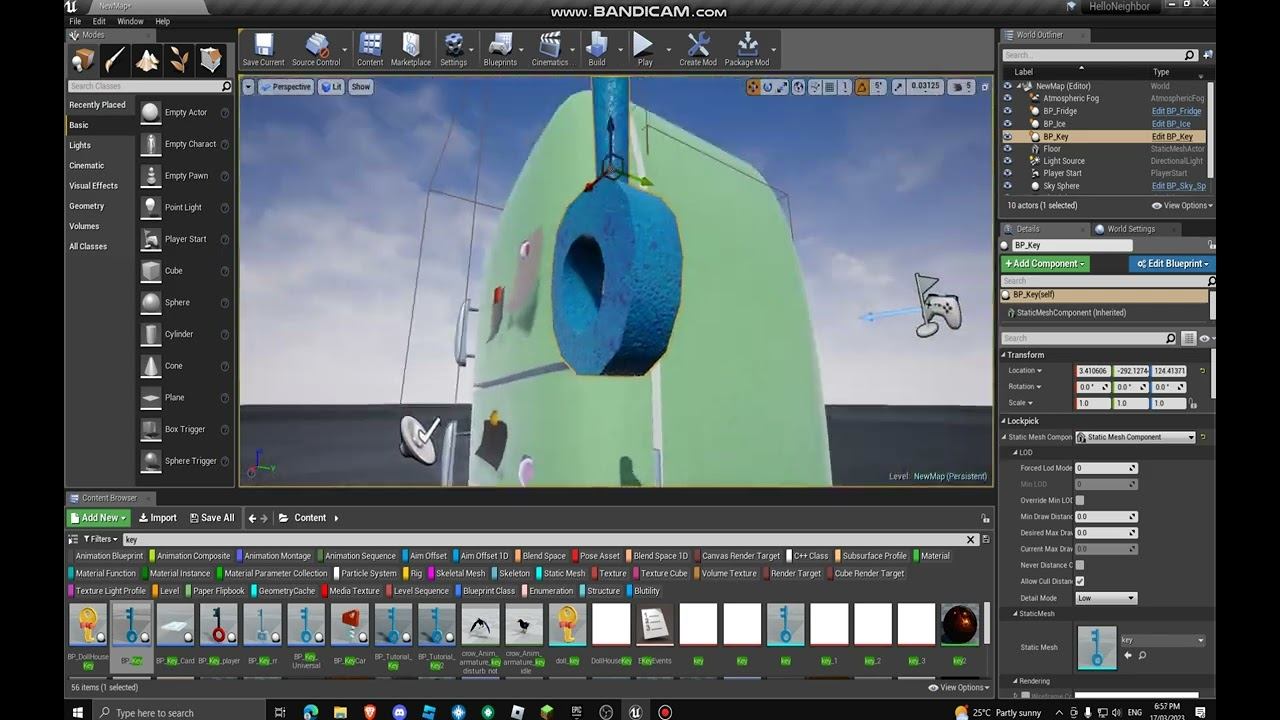
Task: Switch to the Landscape mode icon
Action: click(147, 60)
